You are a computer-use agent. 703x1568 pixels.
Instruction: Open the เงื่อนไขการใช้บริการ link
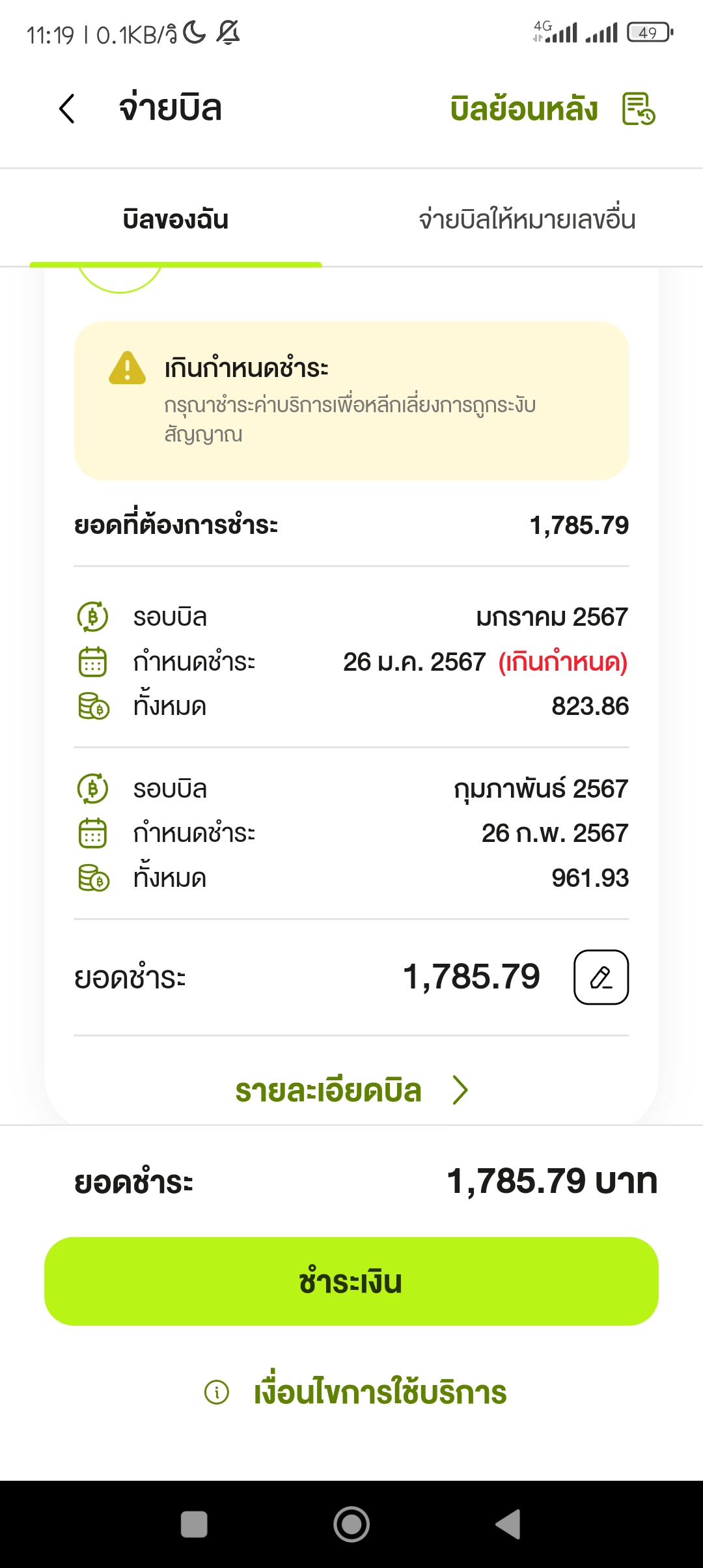(380, 1392)
